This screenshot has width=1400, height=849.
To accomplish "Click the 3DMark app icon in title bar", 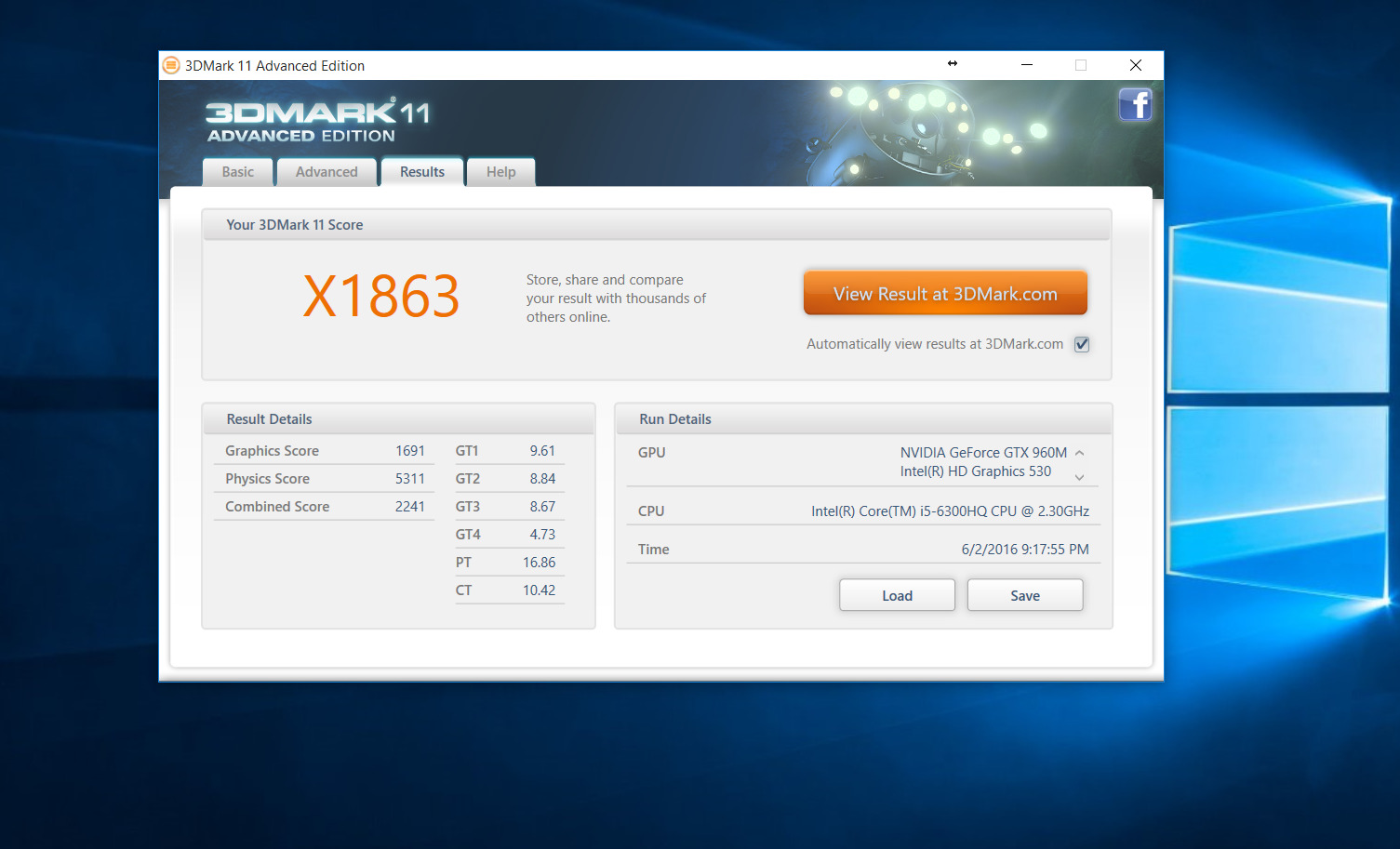I will coord(171,65).
